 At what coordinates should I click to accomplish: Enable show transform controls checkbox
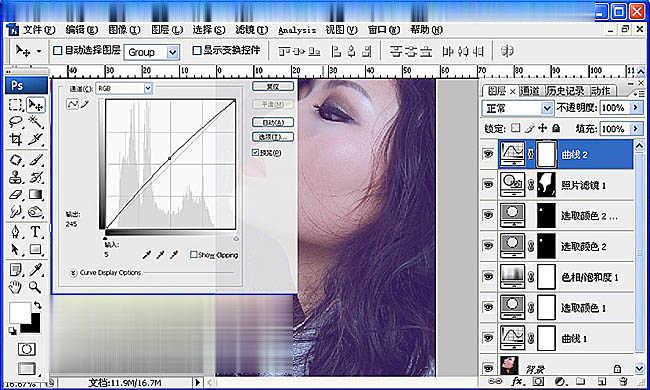[197, 51]
